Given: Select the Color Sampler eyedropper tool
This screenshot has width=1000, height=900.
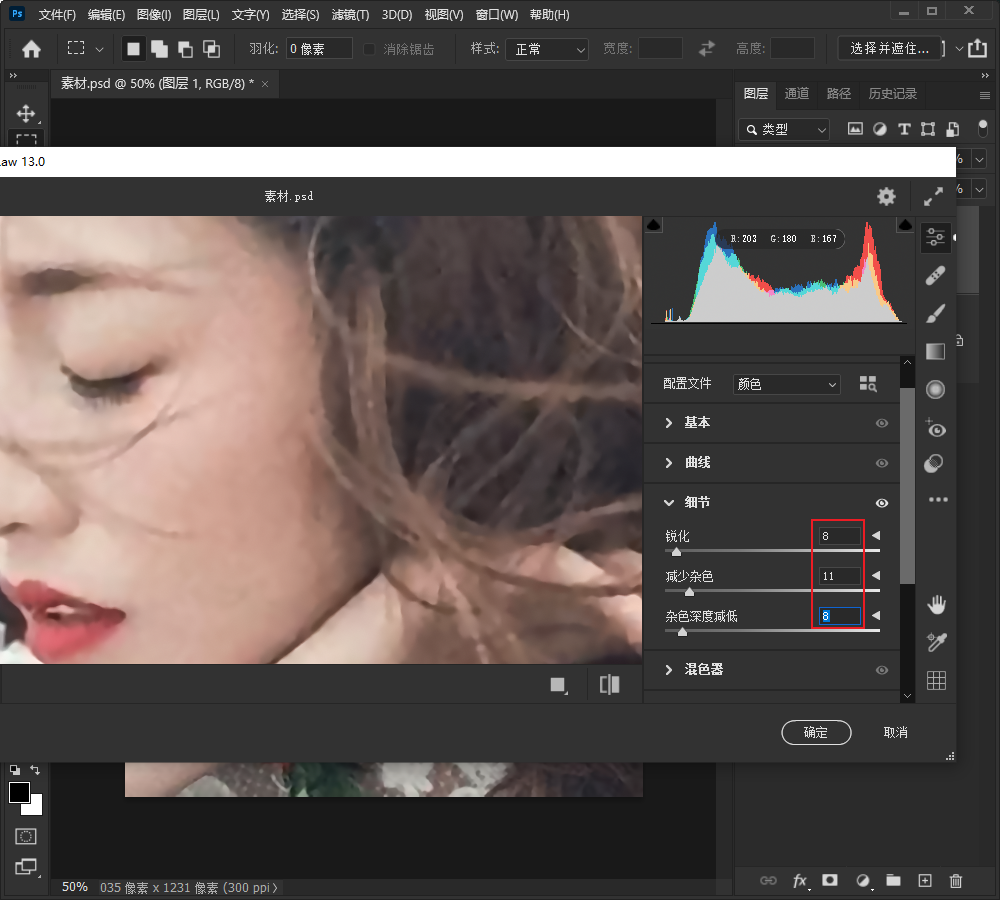Looking at the screenshot, I should point(936,642).
